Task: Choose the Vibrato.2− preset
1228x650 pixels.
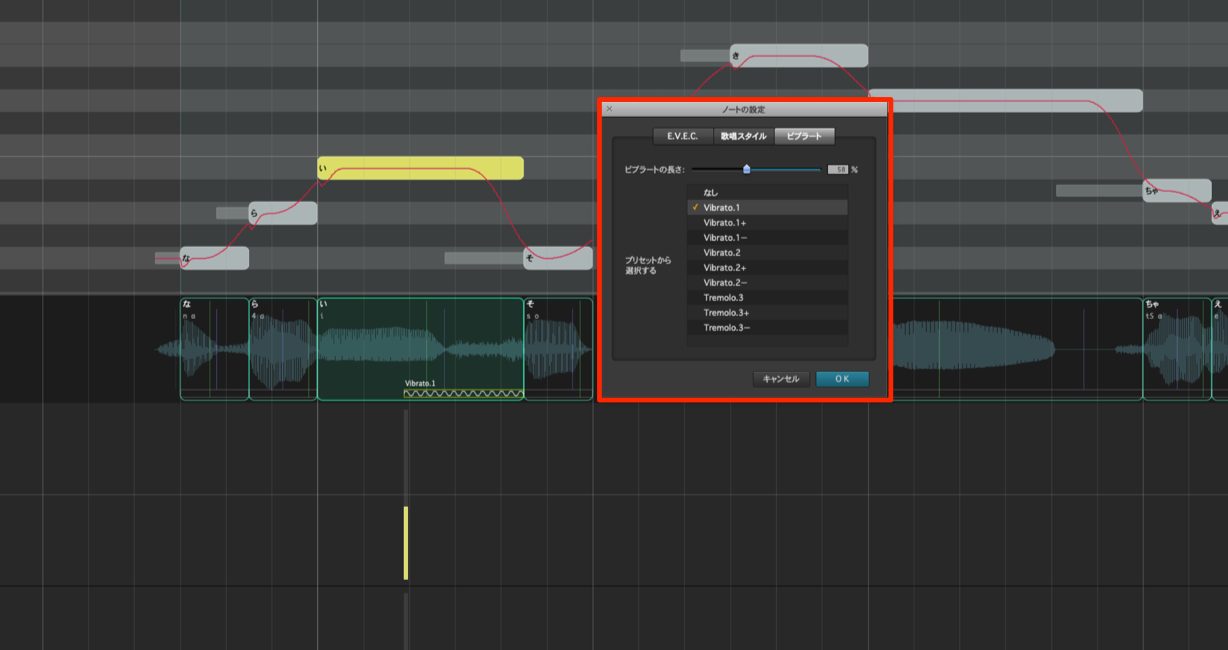Action: 768,282
